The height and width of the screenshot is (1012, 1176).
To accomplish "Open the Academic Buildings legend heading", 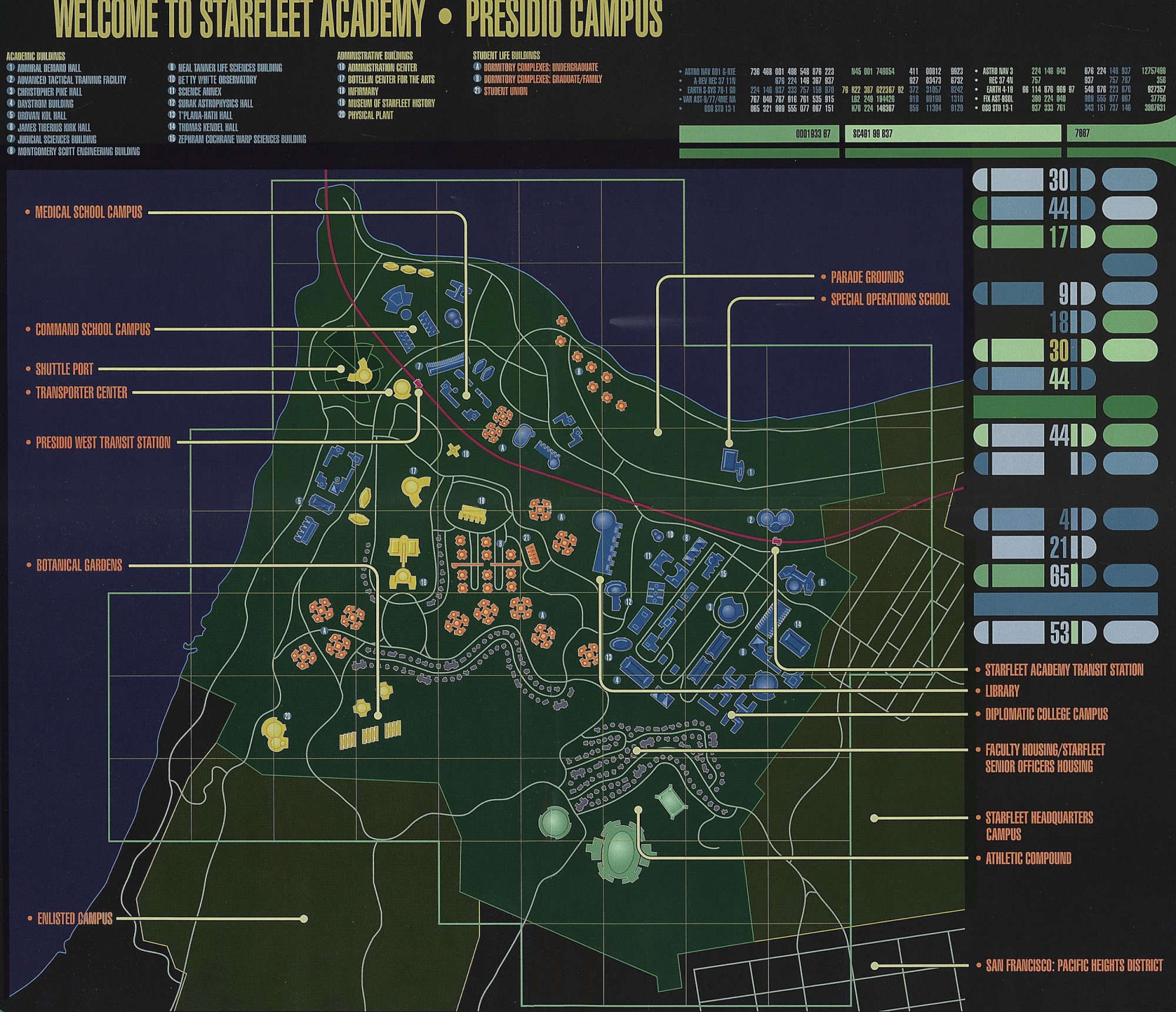I will pos(35,56).
